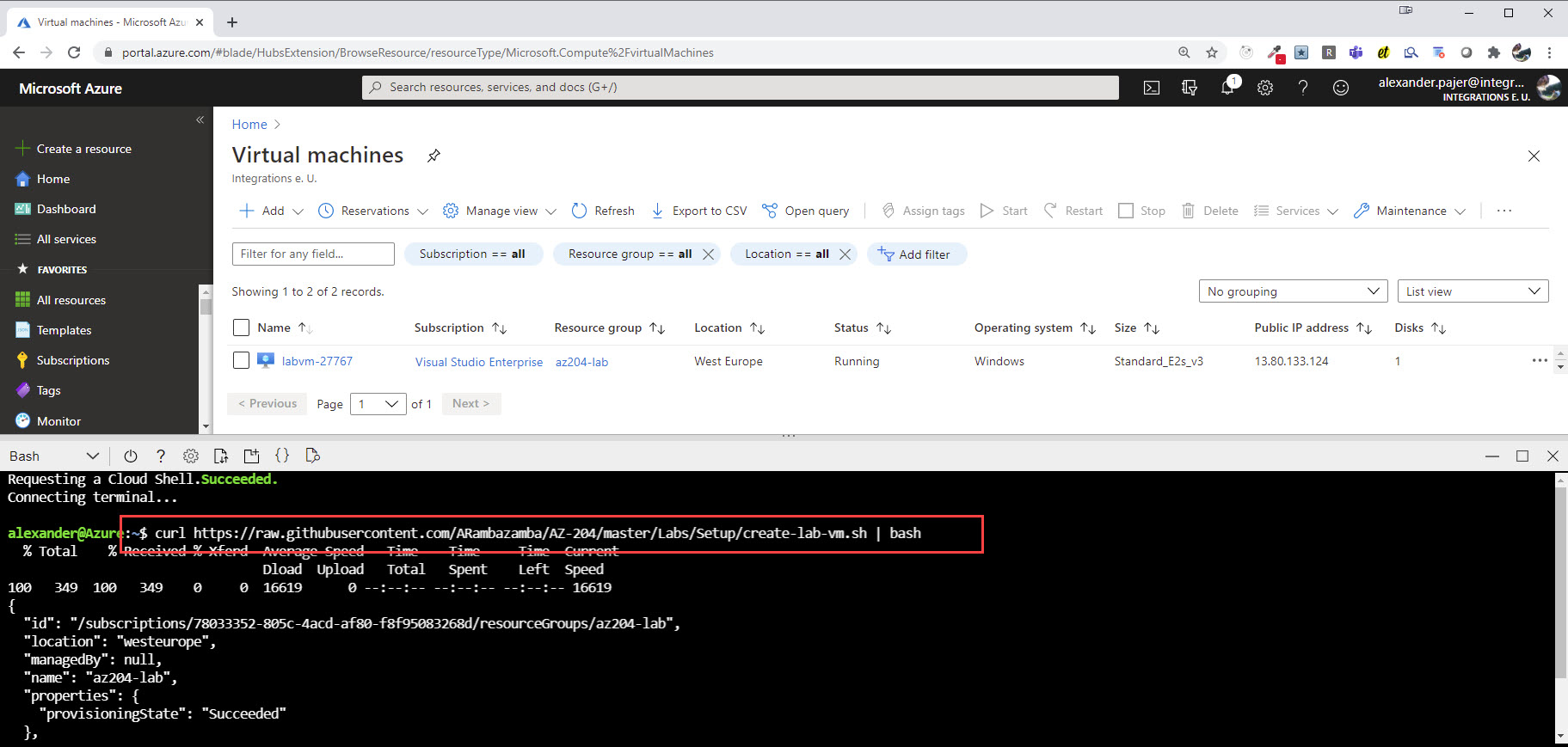Open Subscriptions in sidebar
Image resolution: width=1568 pixels, height=747 pixels.
pyautogui.click(x=72, y=360)
